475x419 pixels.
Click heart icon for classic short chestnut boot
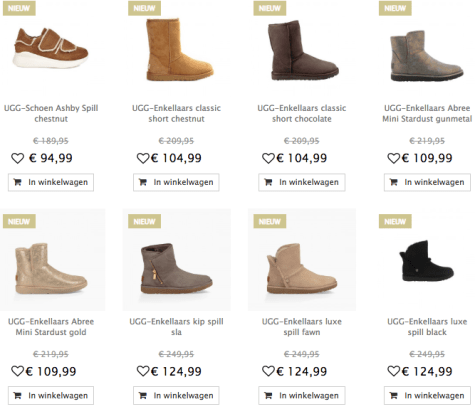143,158
